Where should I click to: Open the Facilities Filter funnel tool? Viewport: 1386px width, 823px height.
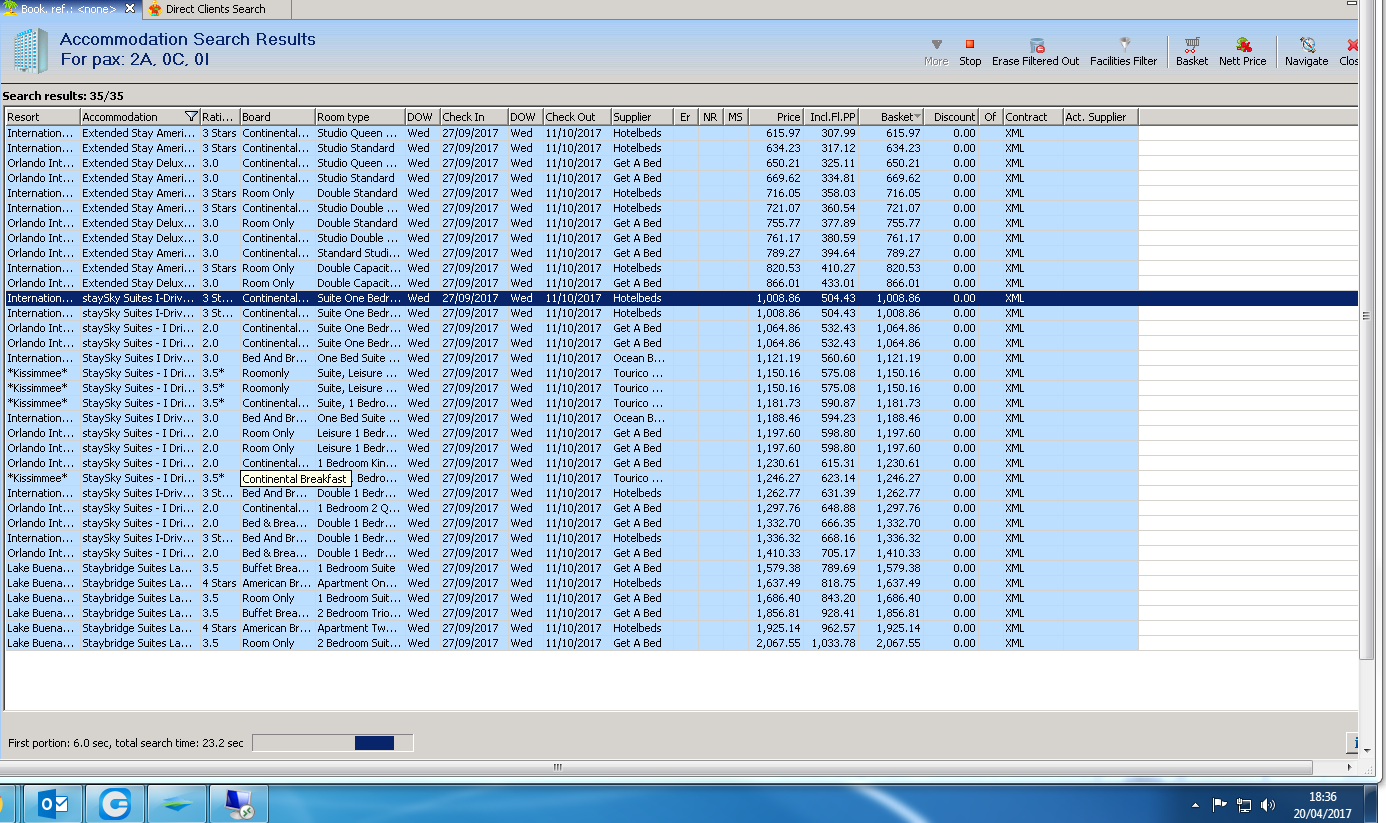1123,52
